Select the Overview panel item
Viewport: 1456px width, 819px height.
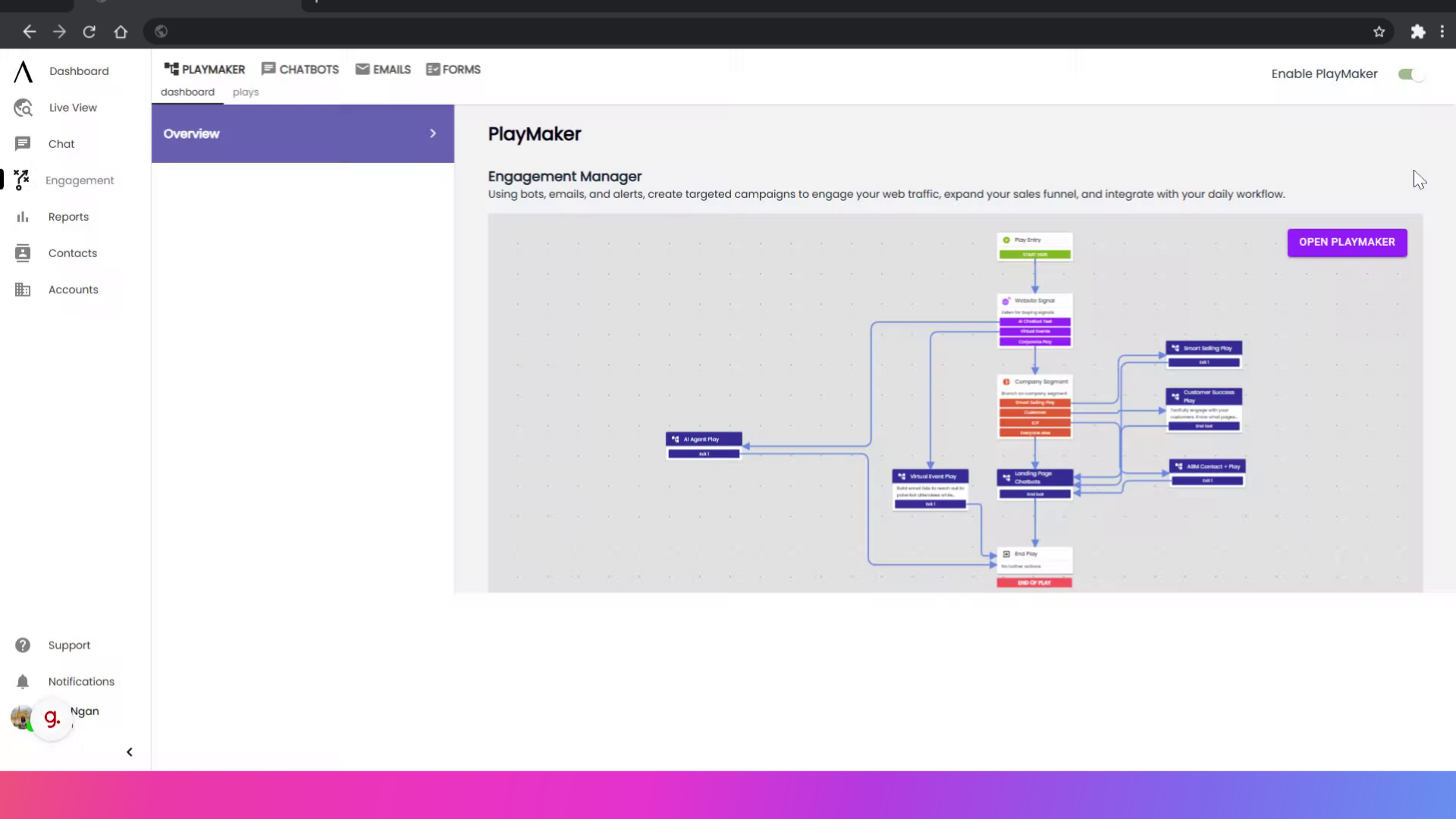(x=303, y=133)
